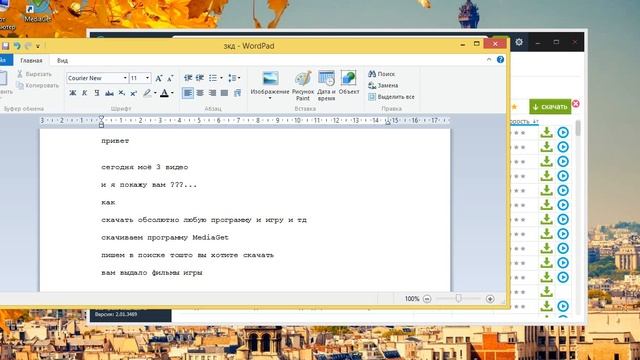Screen dimensions: 640x360
Task: Select all with Выделить все
Action: (391, 97)
